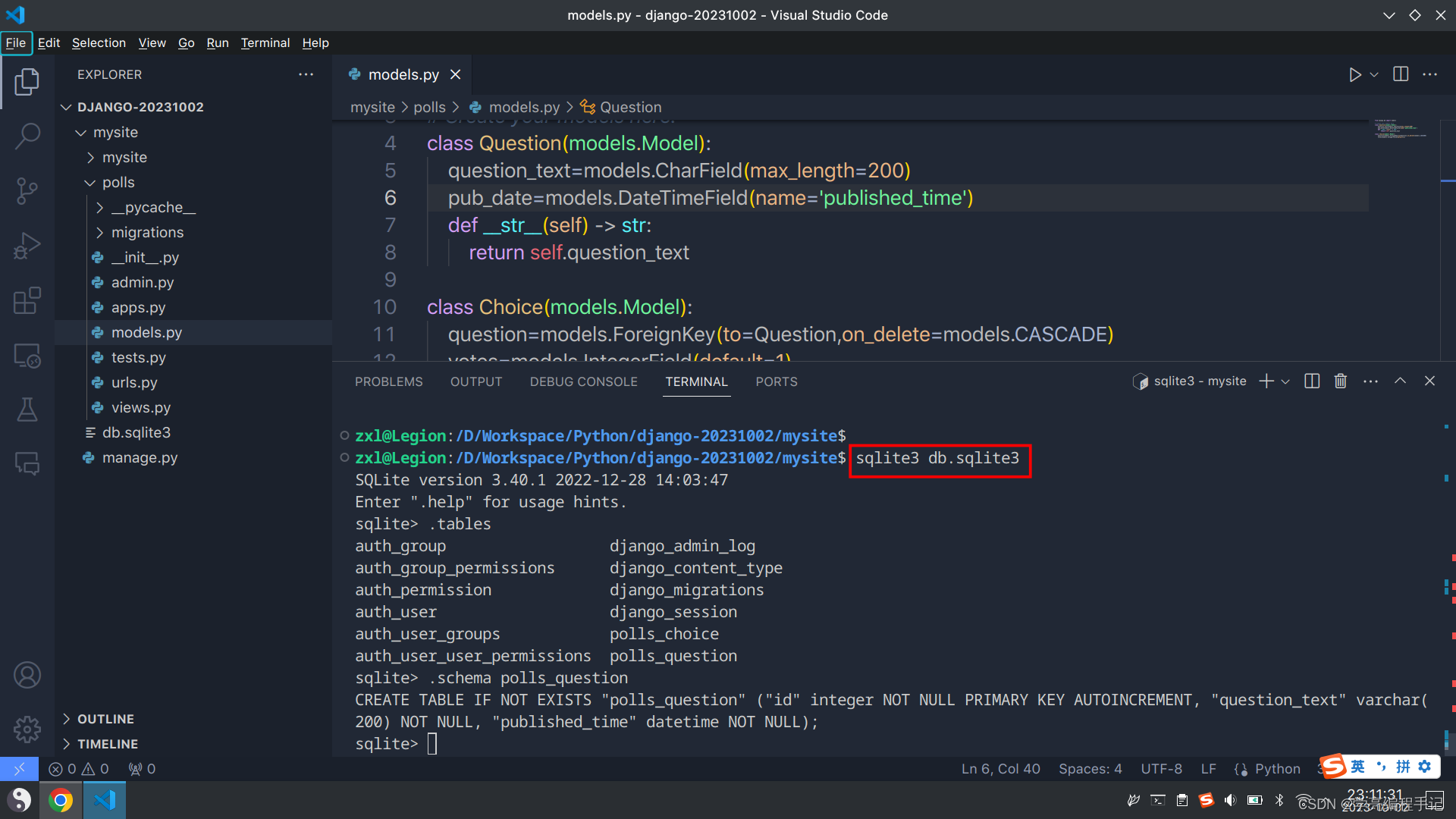Split the terminal panel
Screen dimensions: 1456x819
1312,381
